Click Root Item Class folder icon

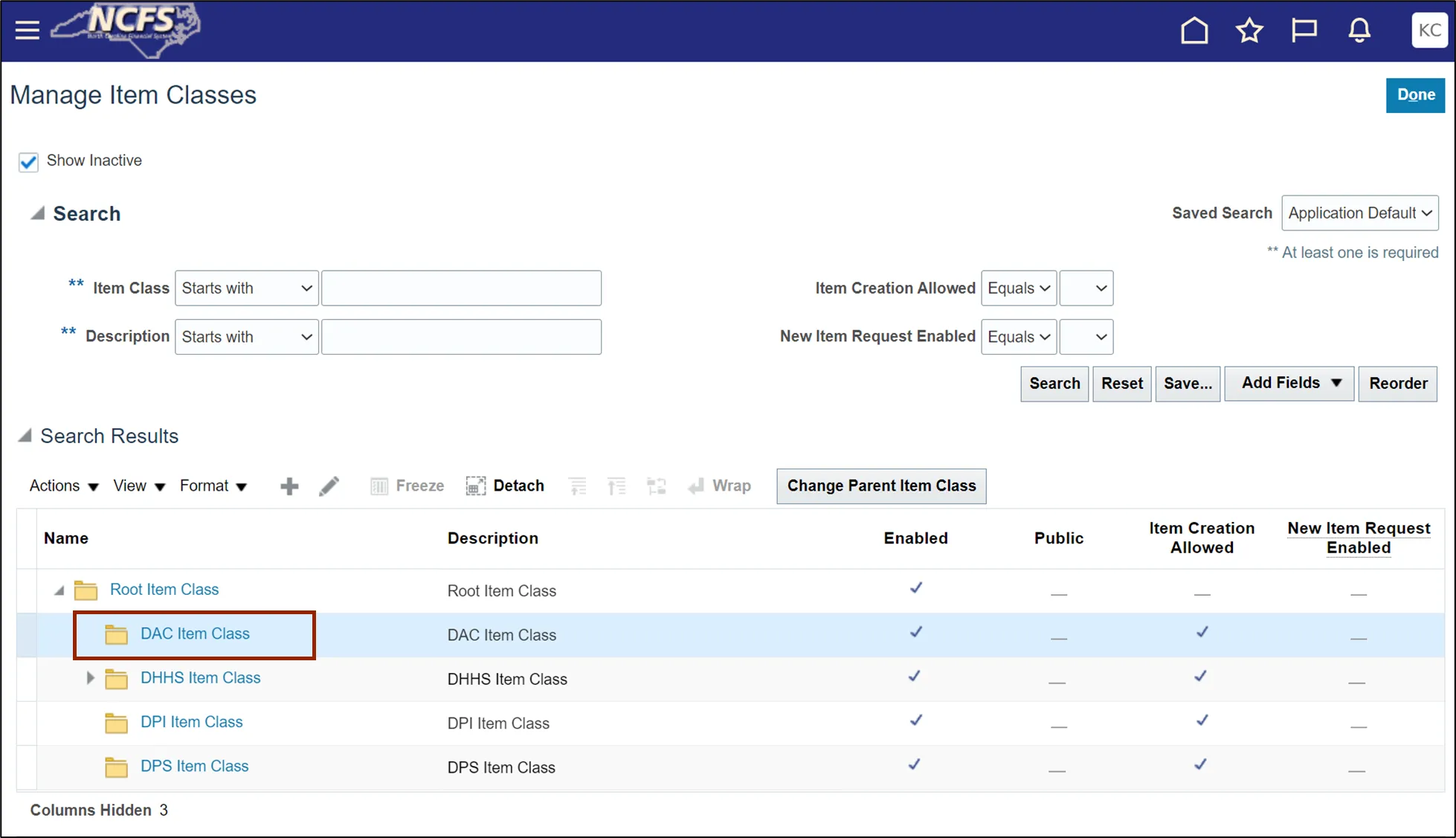click(x=86, y=590)
